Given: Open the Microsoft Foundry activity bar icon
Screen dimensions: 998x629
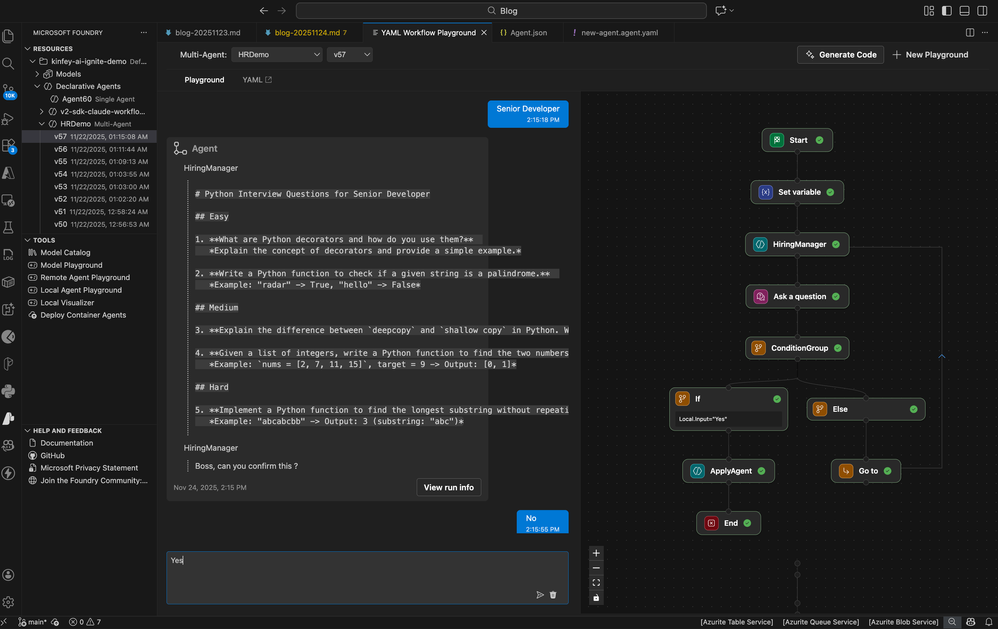Looking at the screenshot, I should pos(8,418).
